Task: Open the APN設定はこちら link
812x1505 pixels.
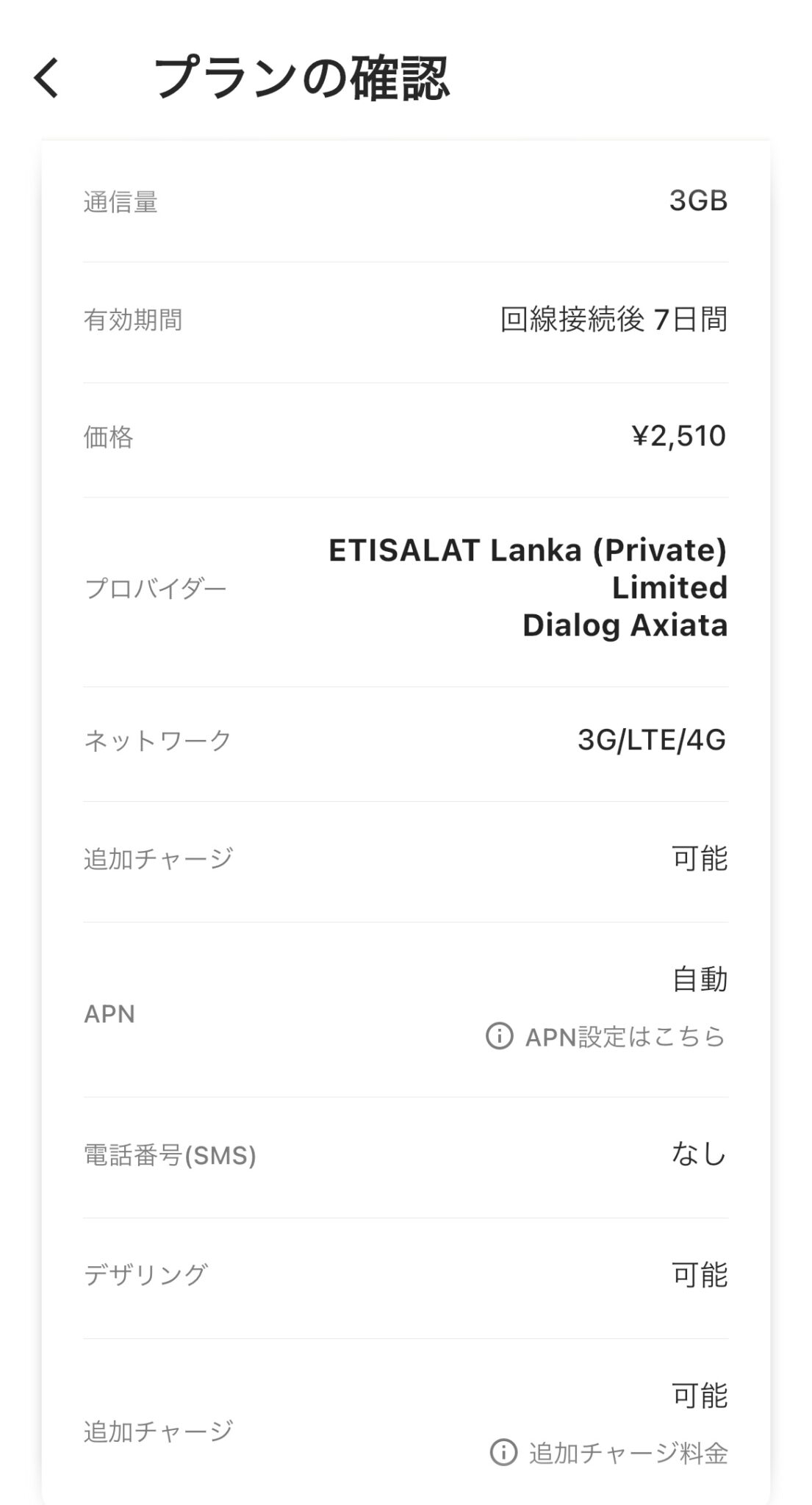Action: (625, 1036)
